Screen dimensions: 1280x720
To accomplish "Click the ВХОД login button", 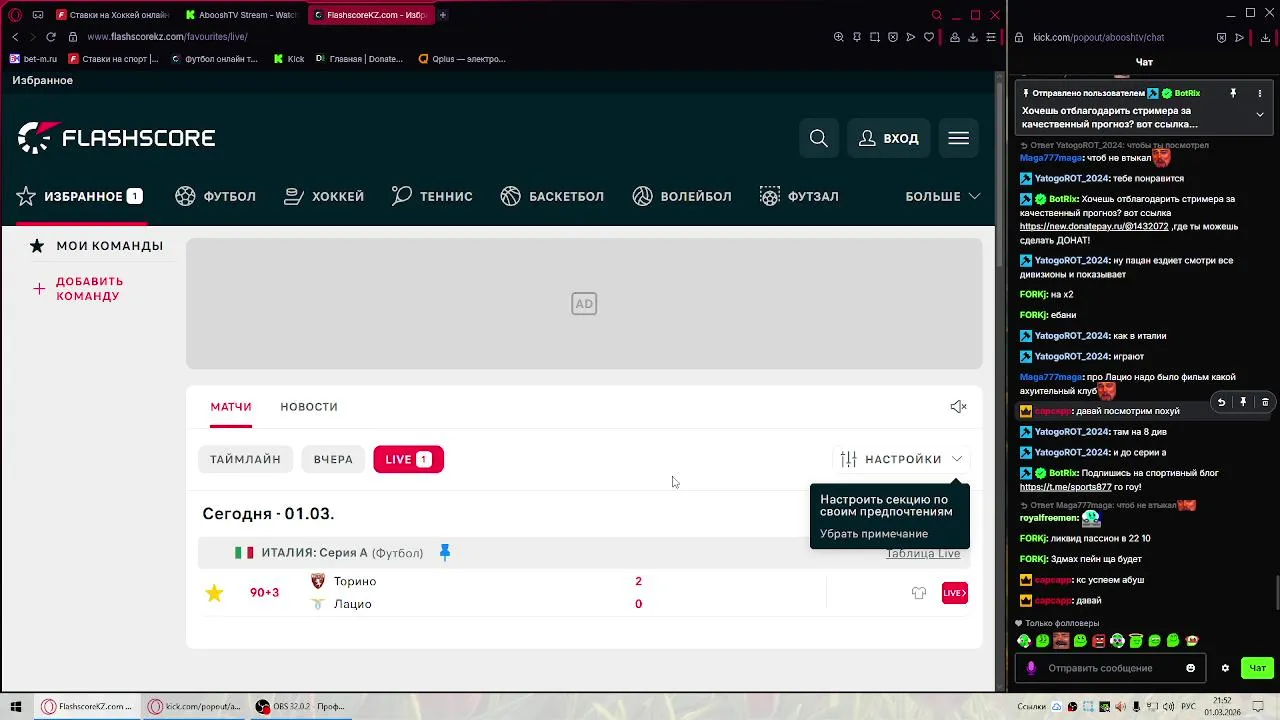I will [888, 138].
